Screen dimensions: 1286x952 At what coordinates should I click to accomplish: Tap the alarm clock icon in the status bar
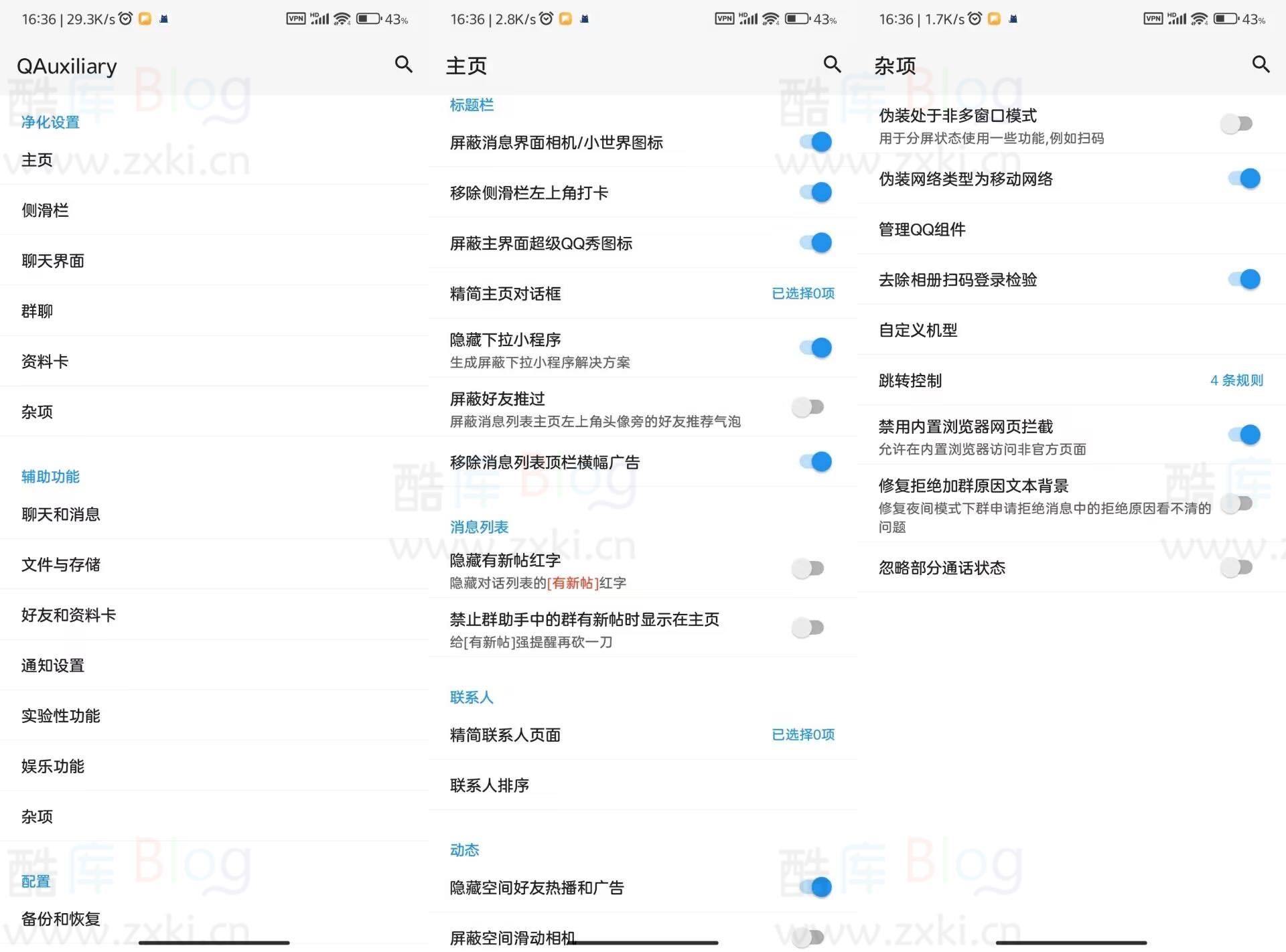[124, 18]
